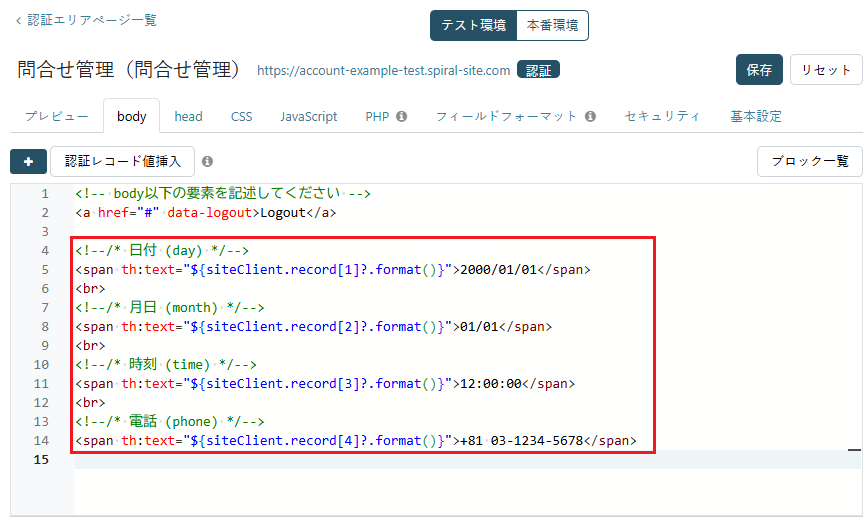This screenshot has height=517, width=868.
Task: Click info icon beside PHP tab
Action: 402,116
